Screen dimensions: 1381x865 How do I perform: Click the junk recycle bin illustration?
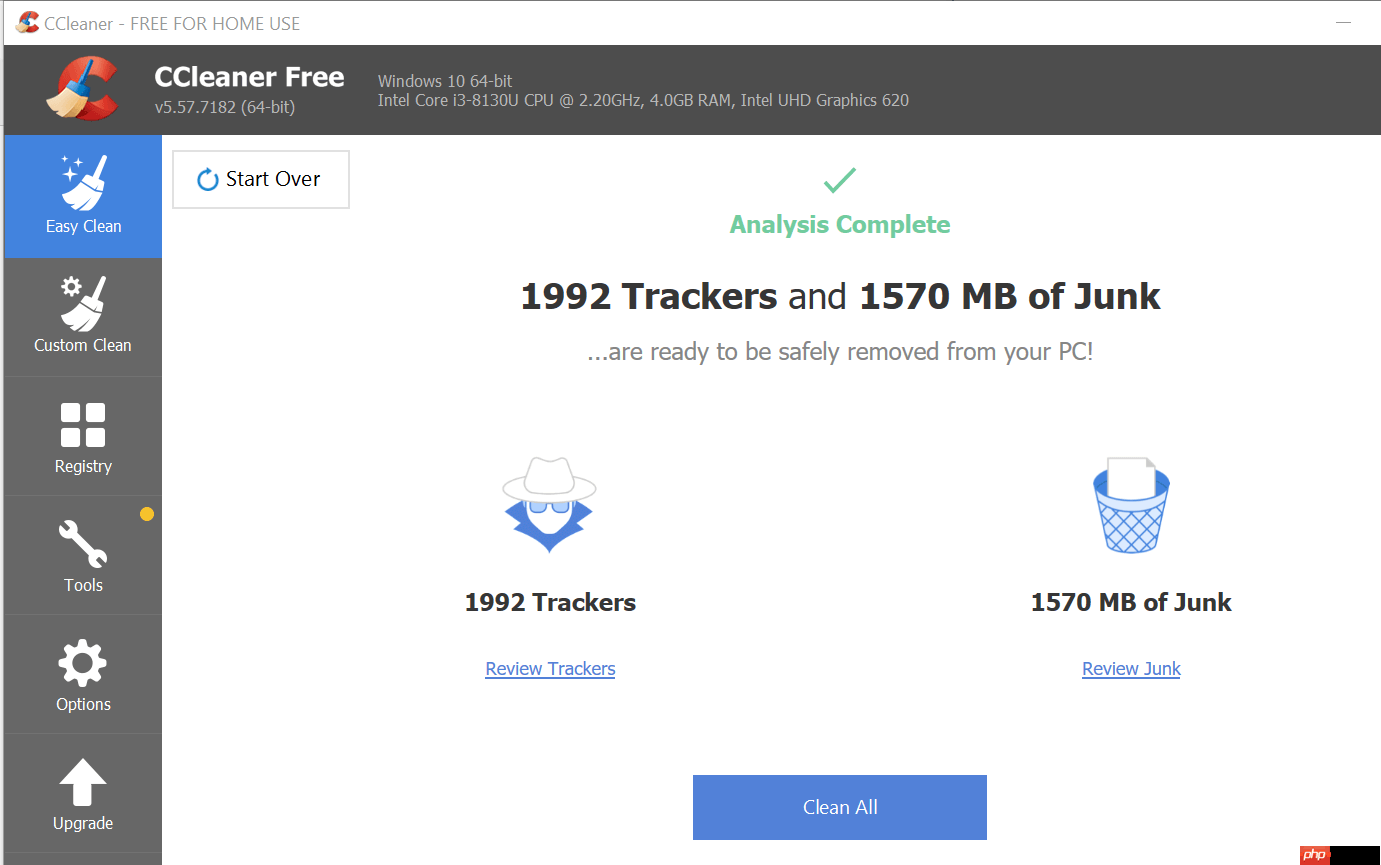(x=1131, y=505)
